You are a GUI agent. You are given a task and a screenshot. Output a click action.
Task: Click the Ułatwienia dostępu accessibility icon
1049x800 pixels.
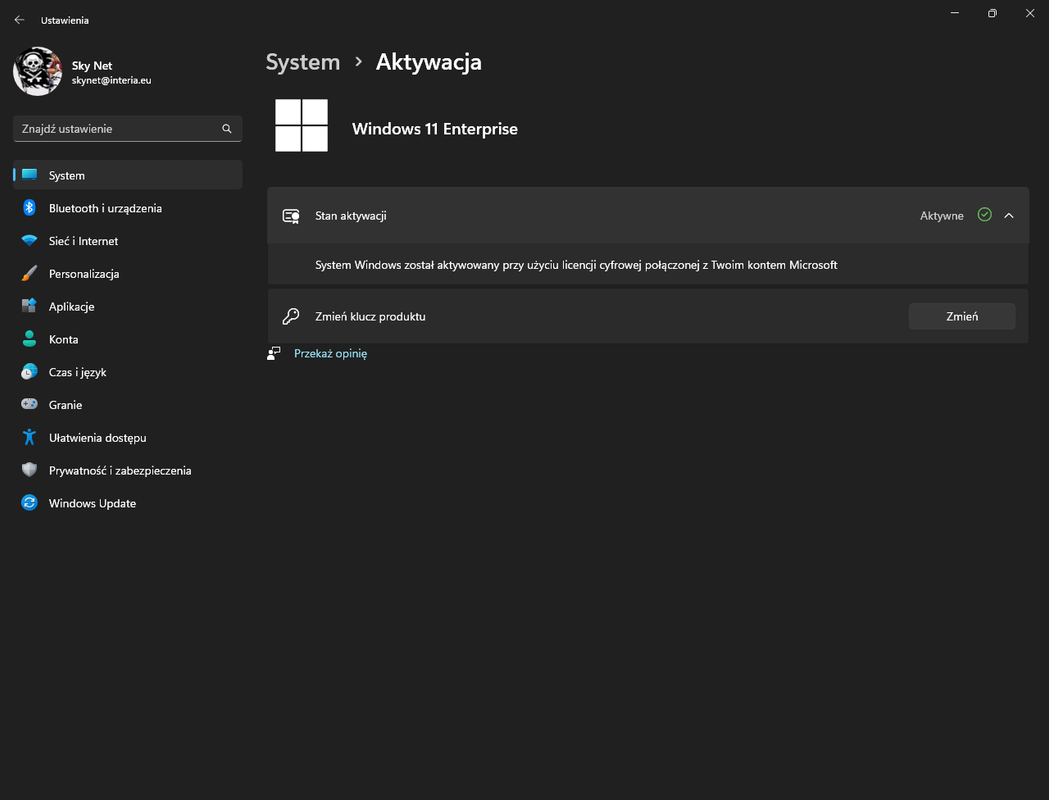click(29, 437)
